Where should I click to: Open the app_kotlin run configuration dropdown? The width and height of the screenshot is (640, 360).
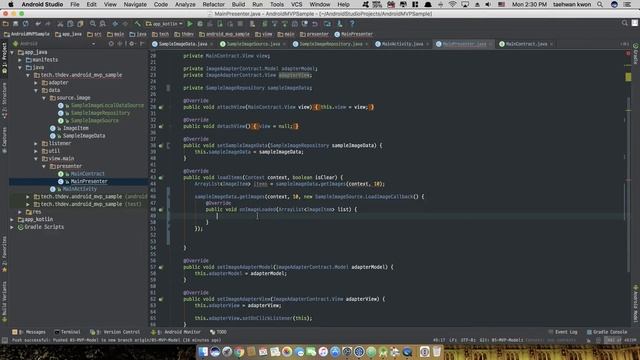[164, 24]
